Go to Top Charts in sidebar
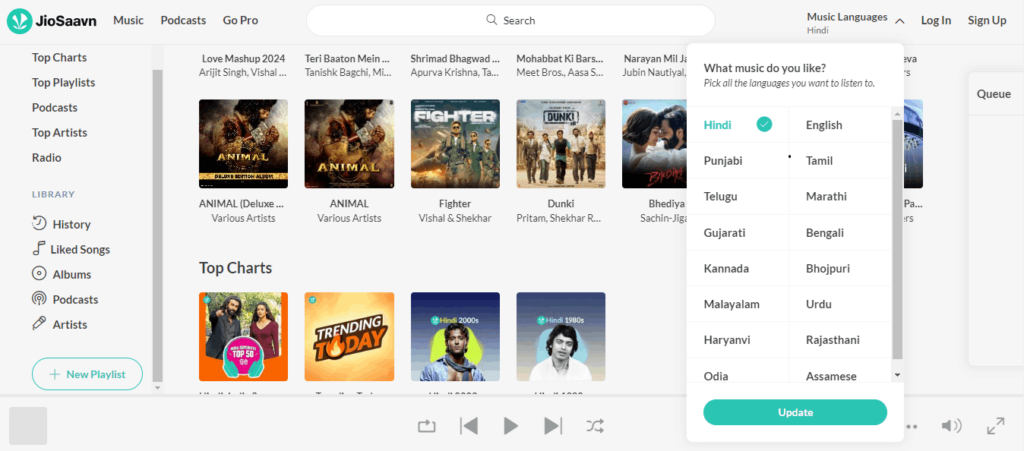1024x451 pixels. (59, 57)
